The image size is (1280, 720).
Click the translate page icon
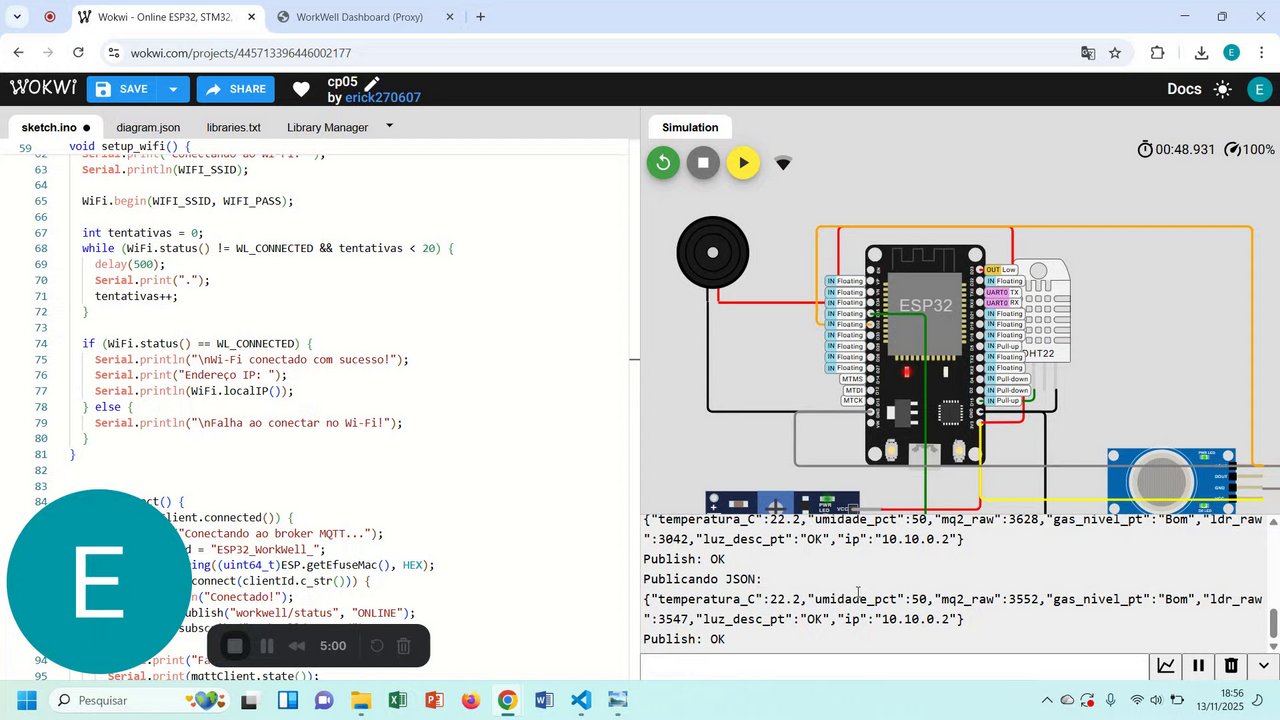[1088, 53]
